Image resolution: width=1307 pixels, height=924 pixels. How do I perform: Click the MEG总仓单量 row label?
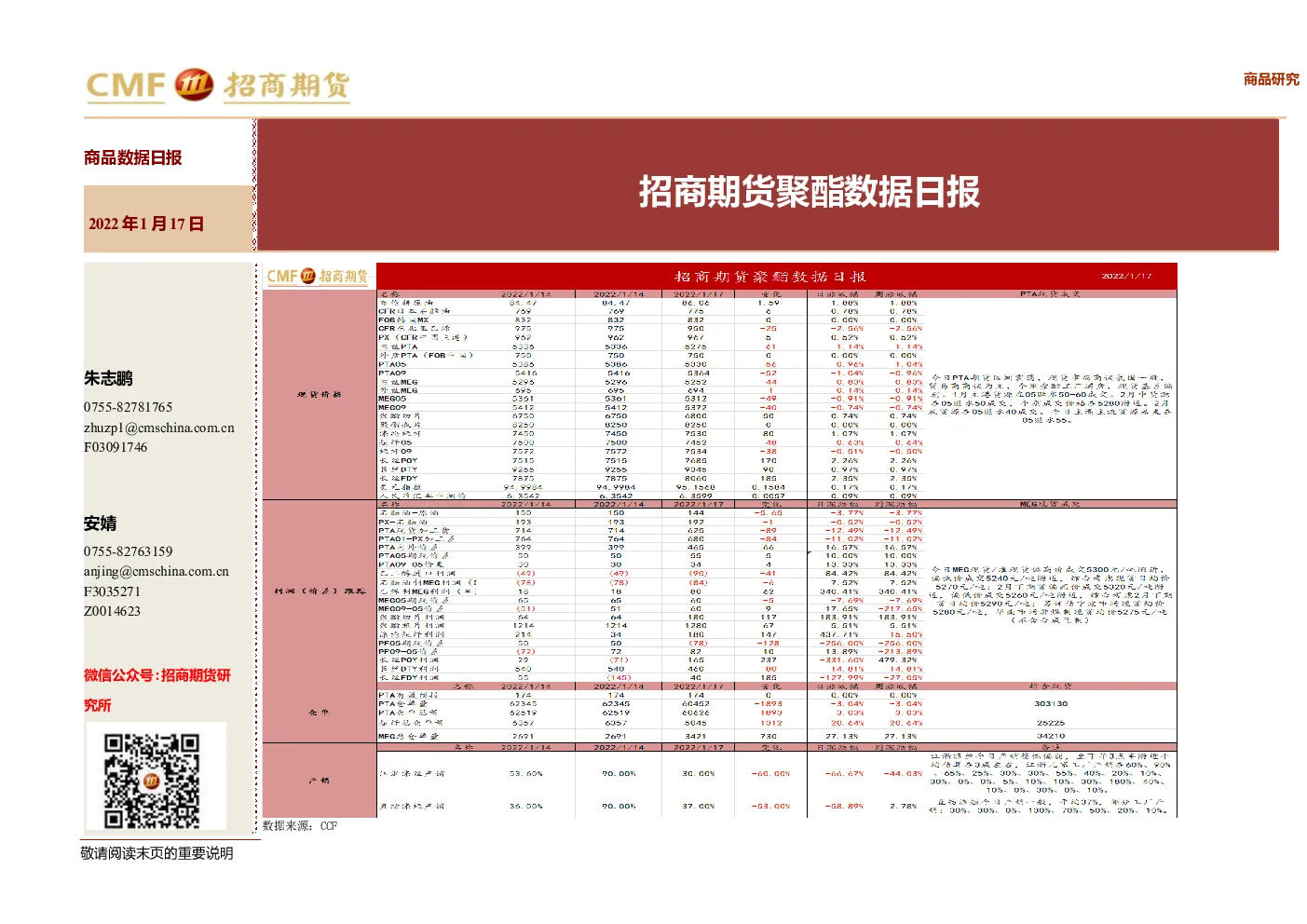point(408,736)
